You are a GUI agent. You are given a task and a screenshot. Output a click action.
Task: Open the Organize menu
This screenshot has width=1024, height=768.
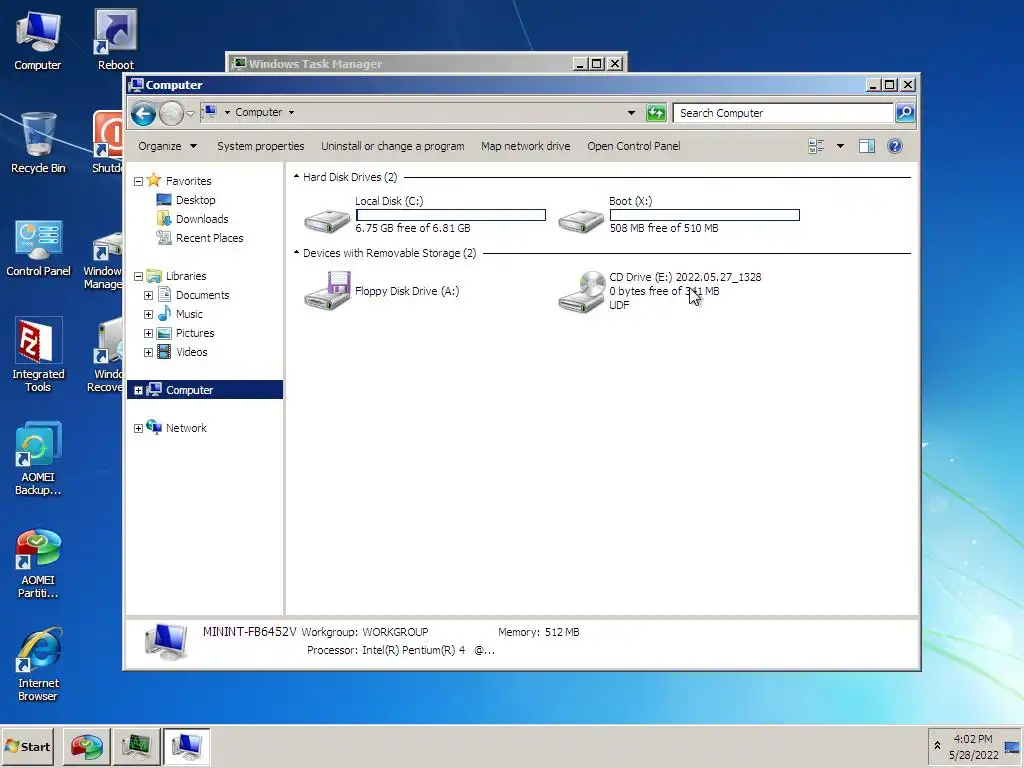point(167,146)
